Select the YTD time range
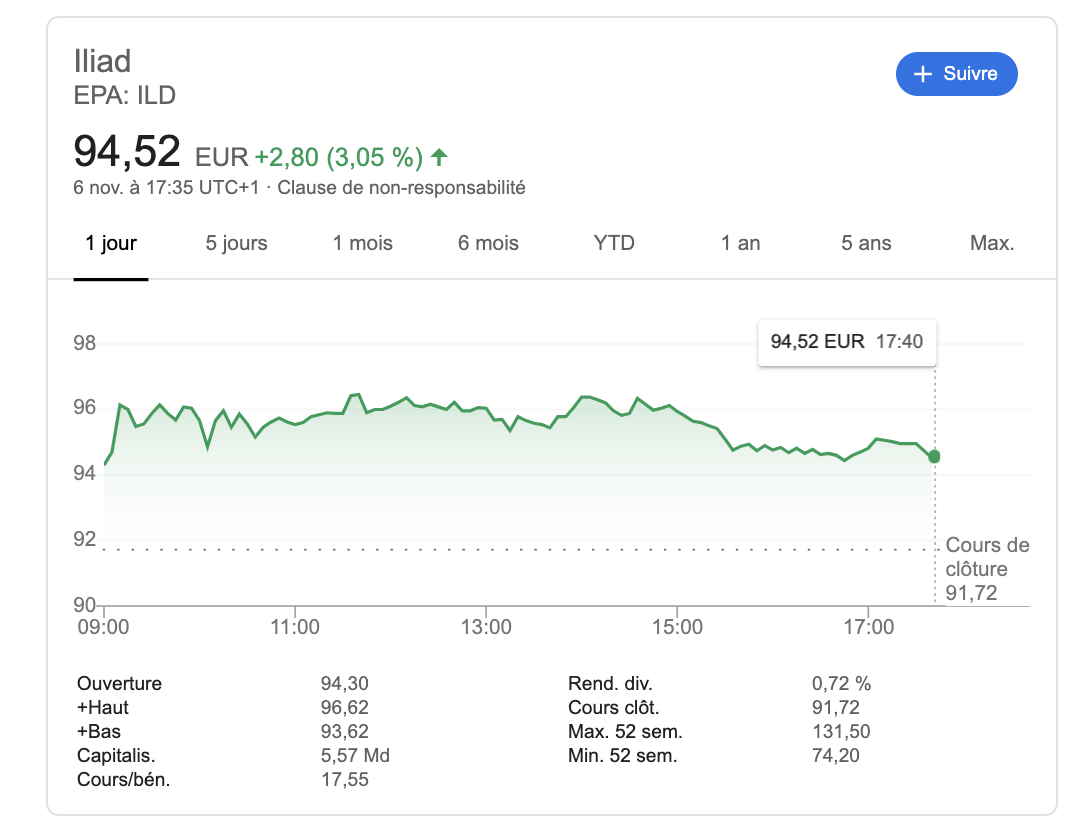Image resolution: width=1076 pixels, height=828 pixels. point(614,243)
